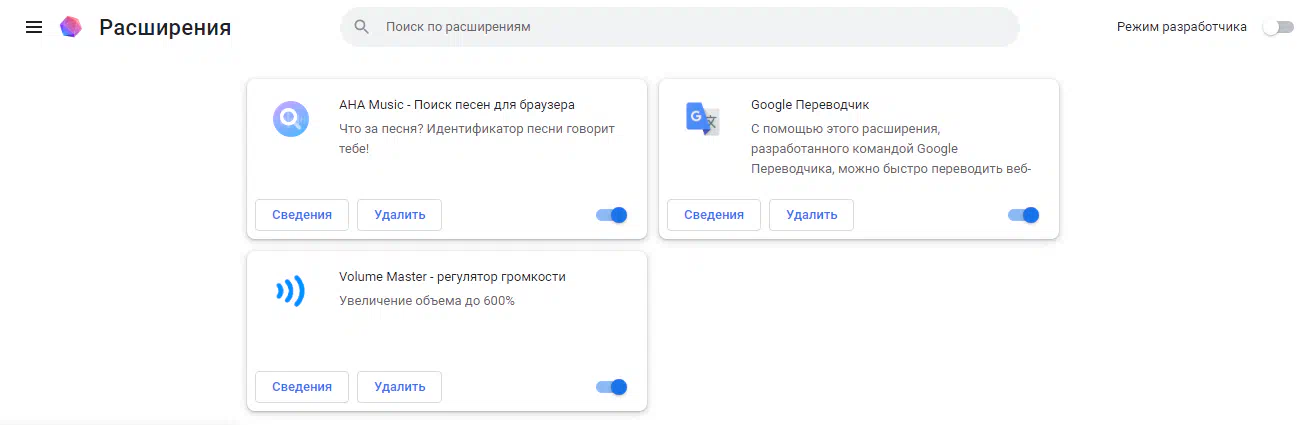Click the Volume Master extension title text

452,277
